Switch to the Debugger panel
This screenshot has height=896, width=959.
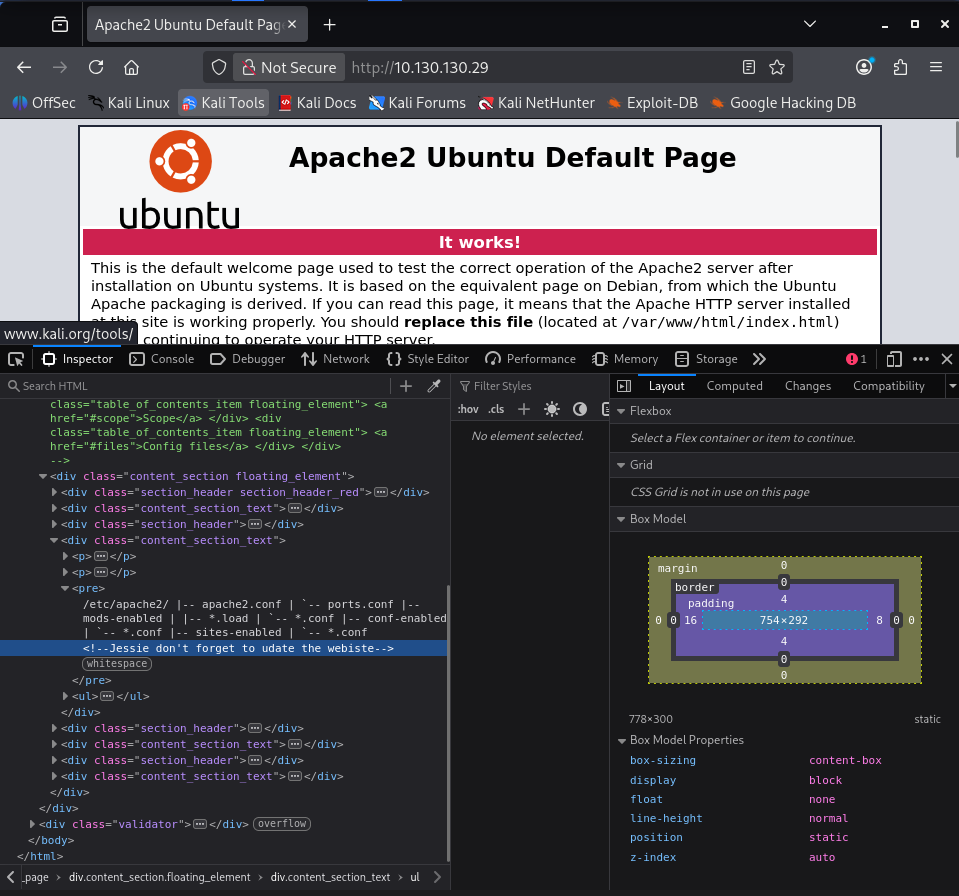[248, 359]
